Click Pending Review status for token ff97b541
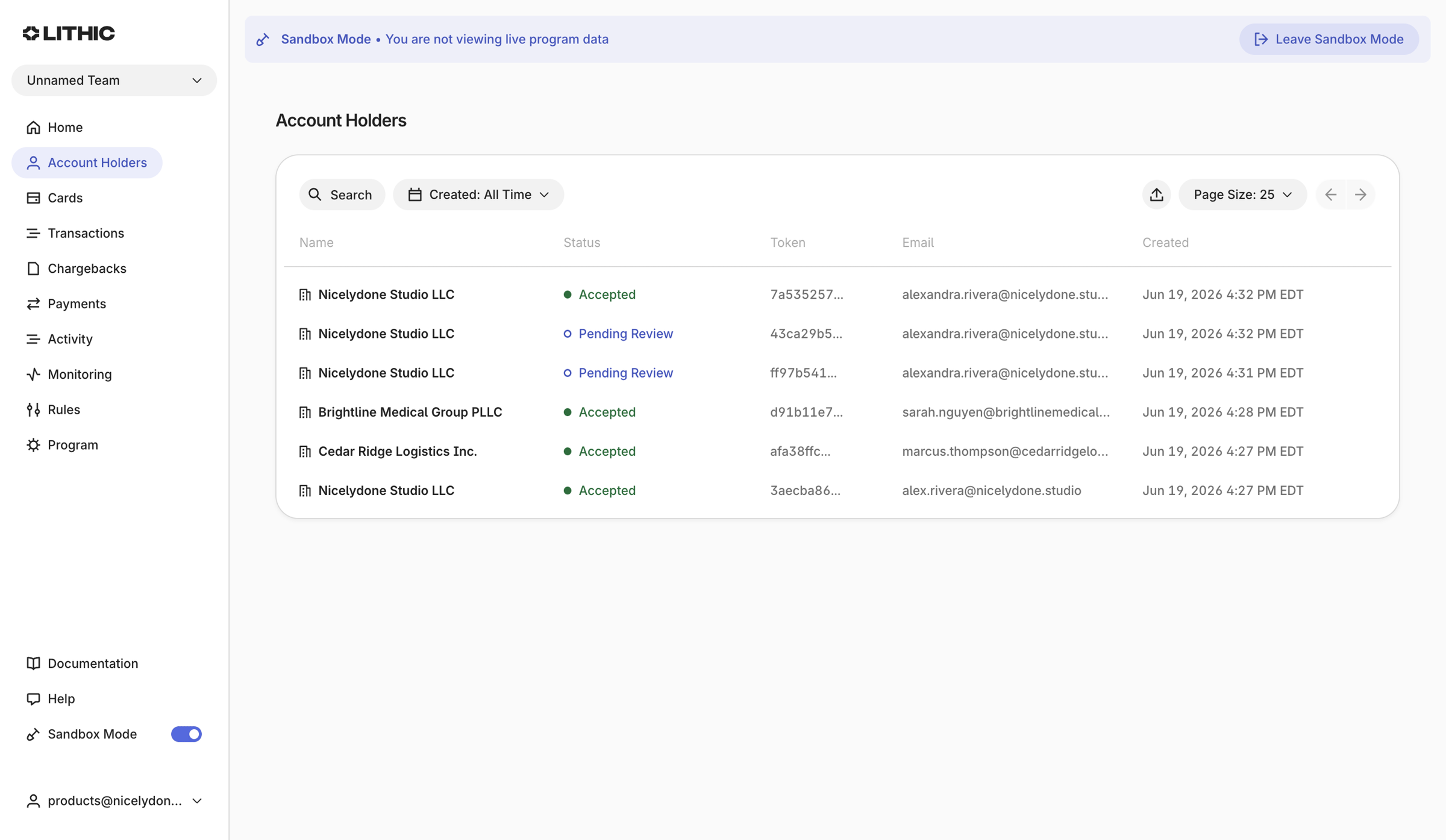The height and width of the screenshot is (840, 1446). tap(618, 373)
